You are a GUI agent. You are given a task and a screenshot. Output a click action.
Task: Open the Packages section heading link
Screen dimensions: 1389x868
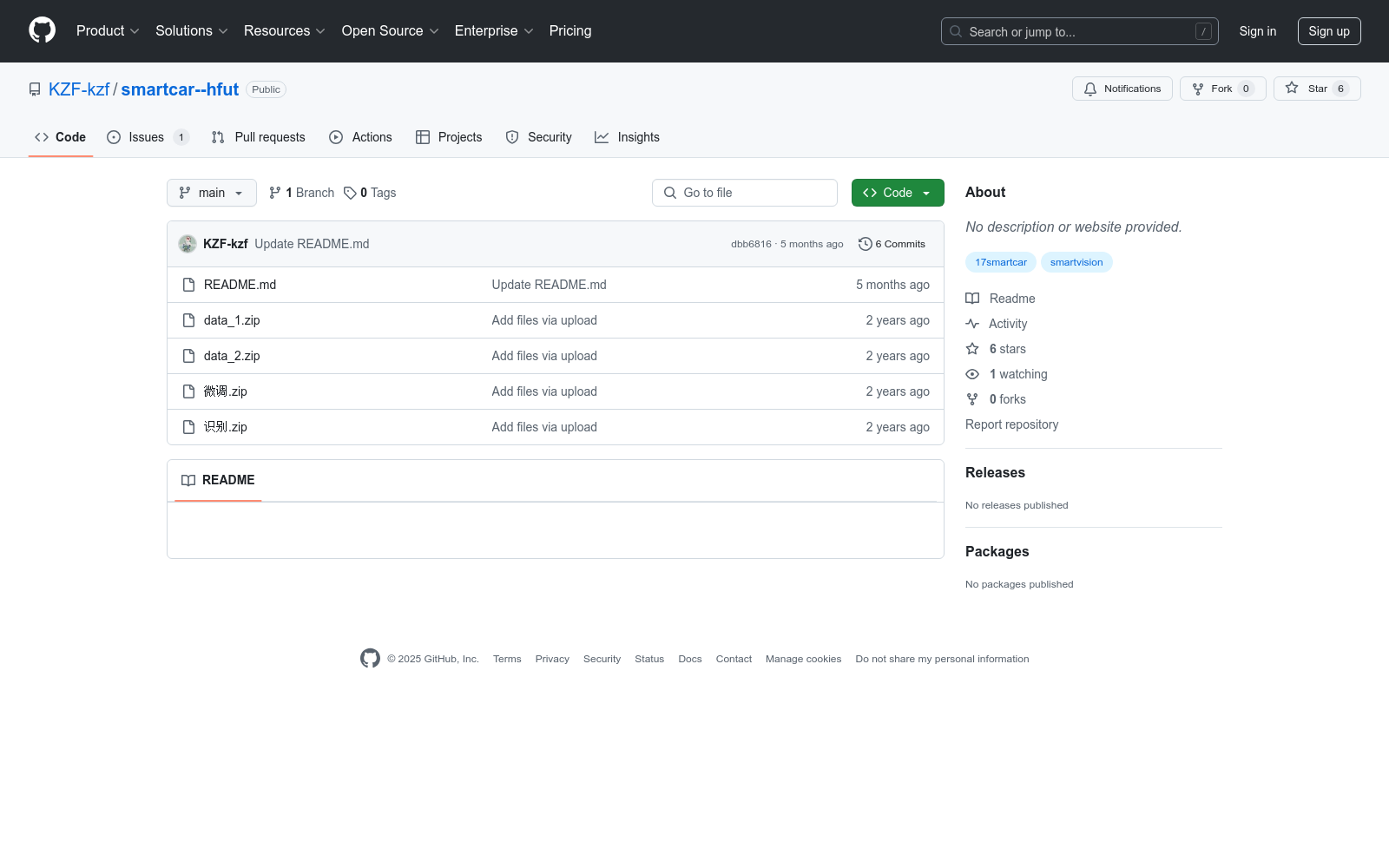click(x=997, y=551)
